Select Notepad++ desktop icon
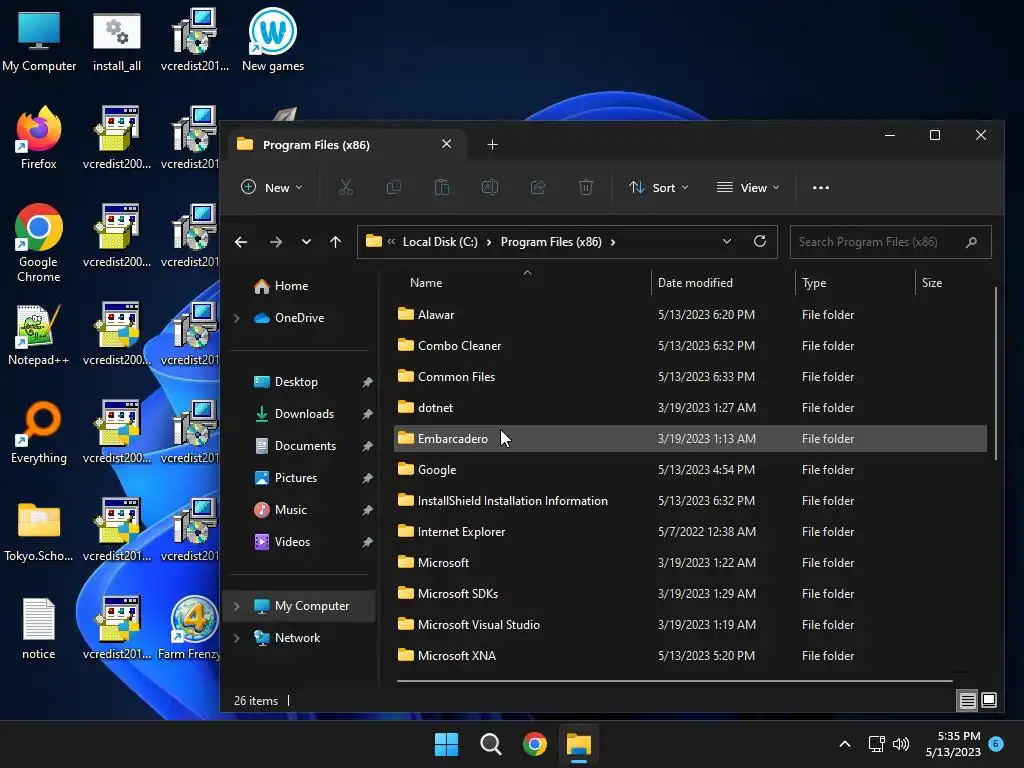 click(39, 334)
